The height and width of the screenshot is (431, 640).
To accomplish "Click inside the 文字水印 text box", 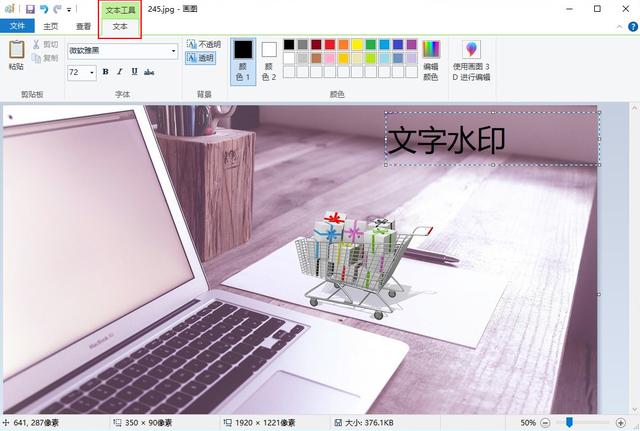I will coord(492,139).
